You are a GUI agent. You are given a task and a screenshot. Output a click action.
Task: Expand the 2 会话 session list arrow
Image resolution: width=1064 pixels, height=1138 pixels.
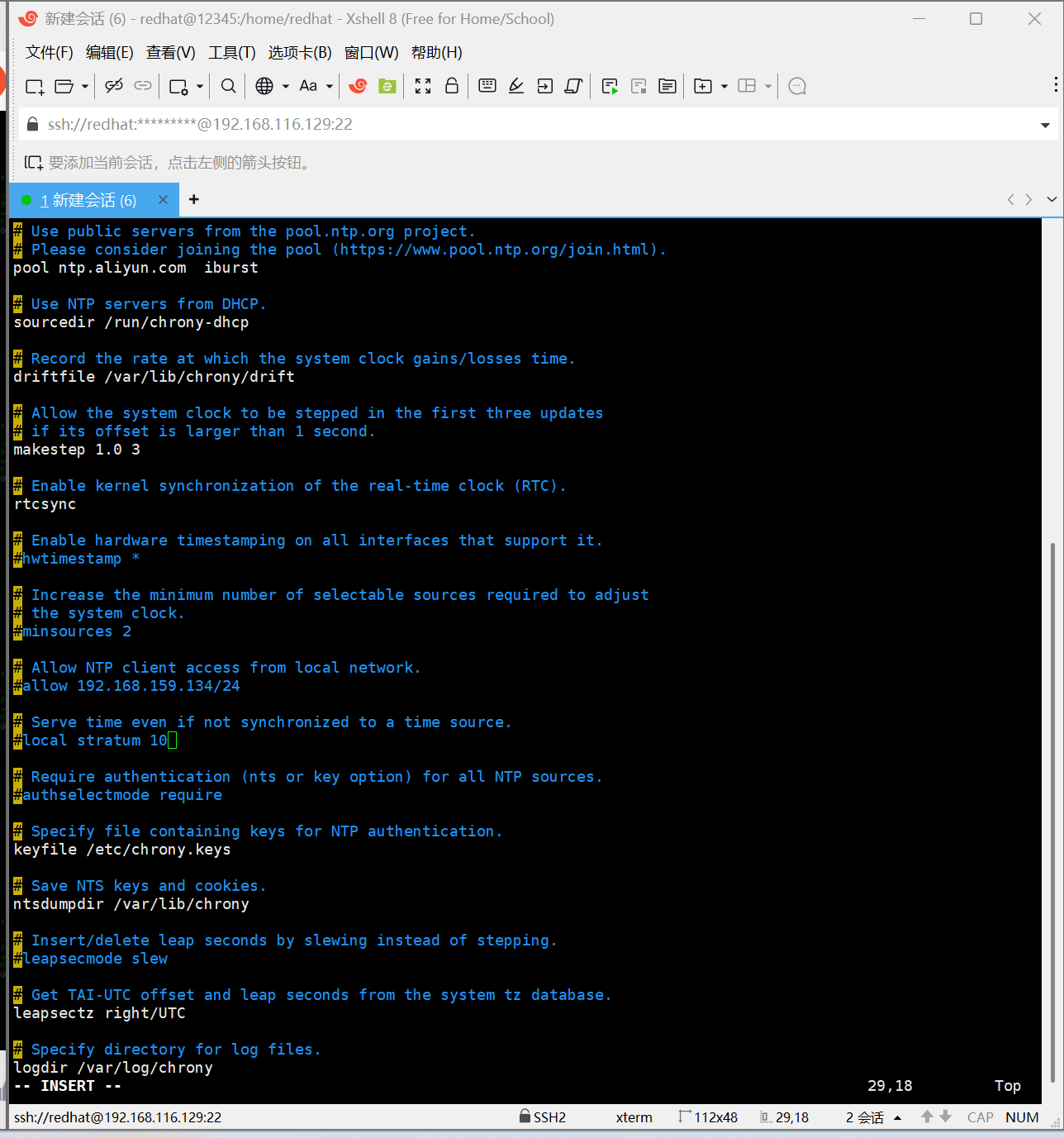pyautogui.click(x=898, y=1118)
